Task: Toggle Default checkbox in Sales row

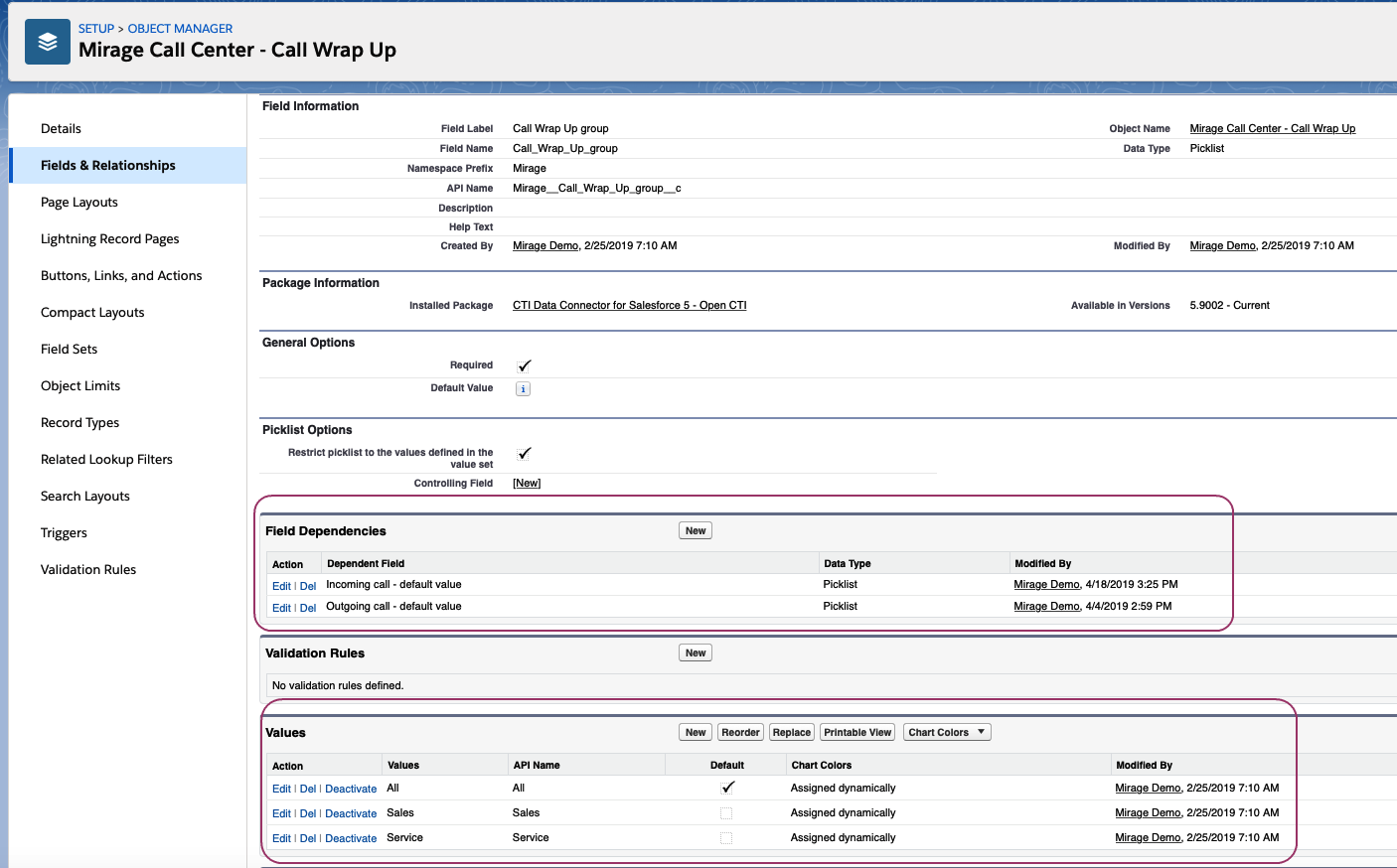Action: tap(726, 813)
